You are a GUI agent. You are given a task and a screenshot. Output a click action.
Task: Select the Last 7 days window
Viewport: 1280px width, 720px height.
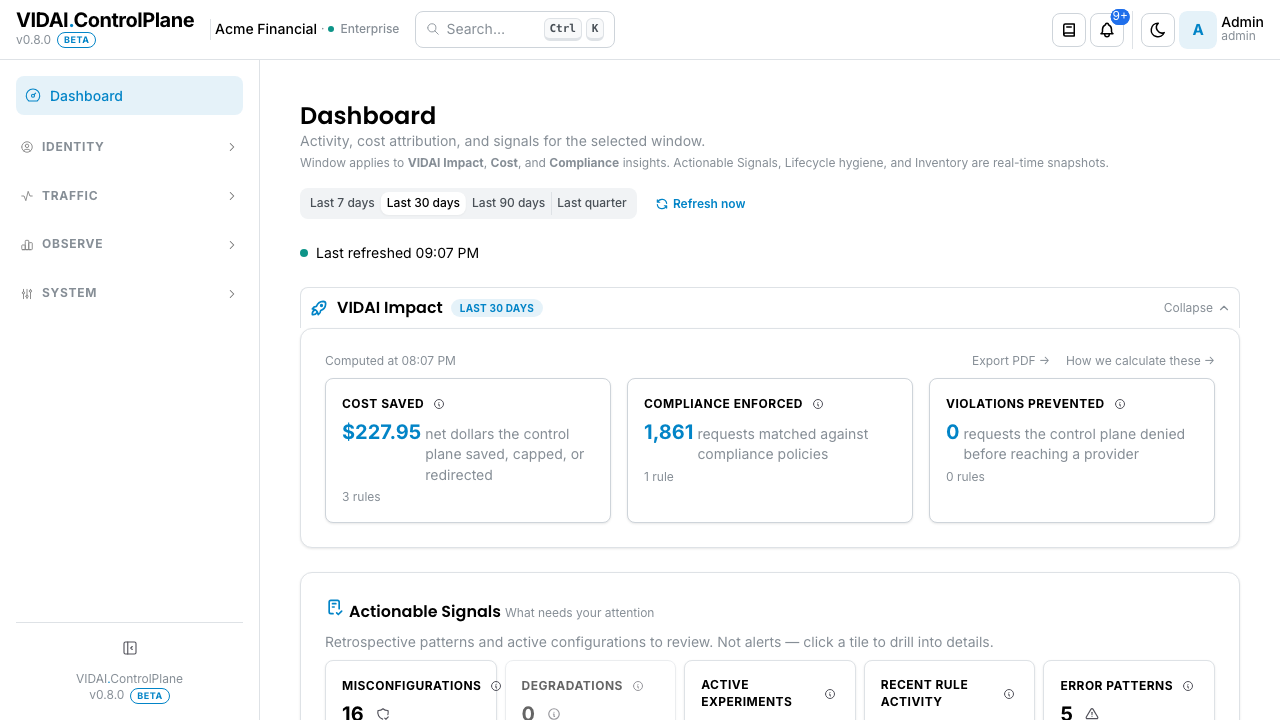coord(342,203)
